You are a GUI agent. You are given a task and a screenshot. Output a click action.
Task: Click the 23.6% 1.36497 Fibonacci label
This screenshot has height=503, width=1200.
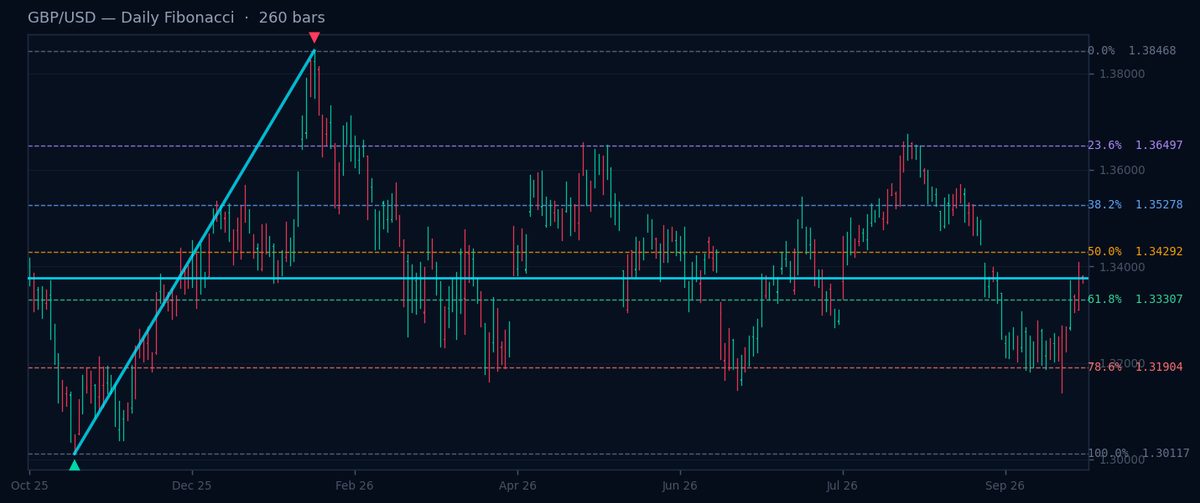click(1135, 146)
